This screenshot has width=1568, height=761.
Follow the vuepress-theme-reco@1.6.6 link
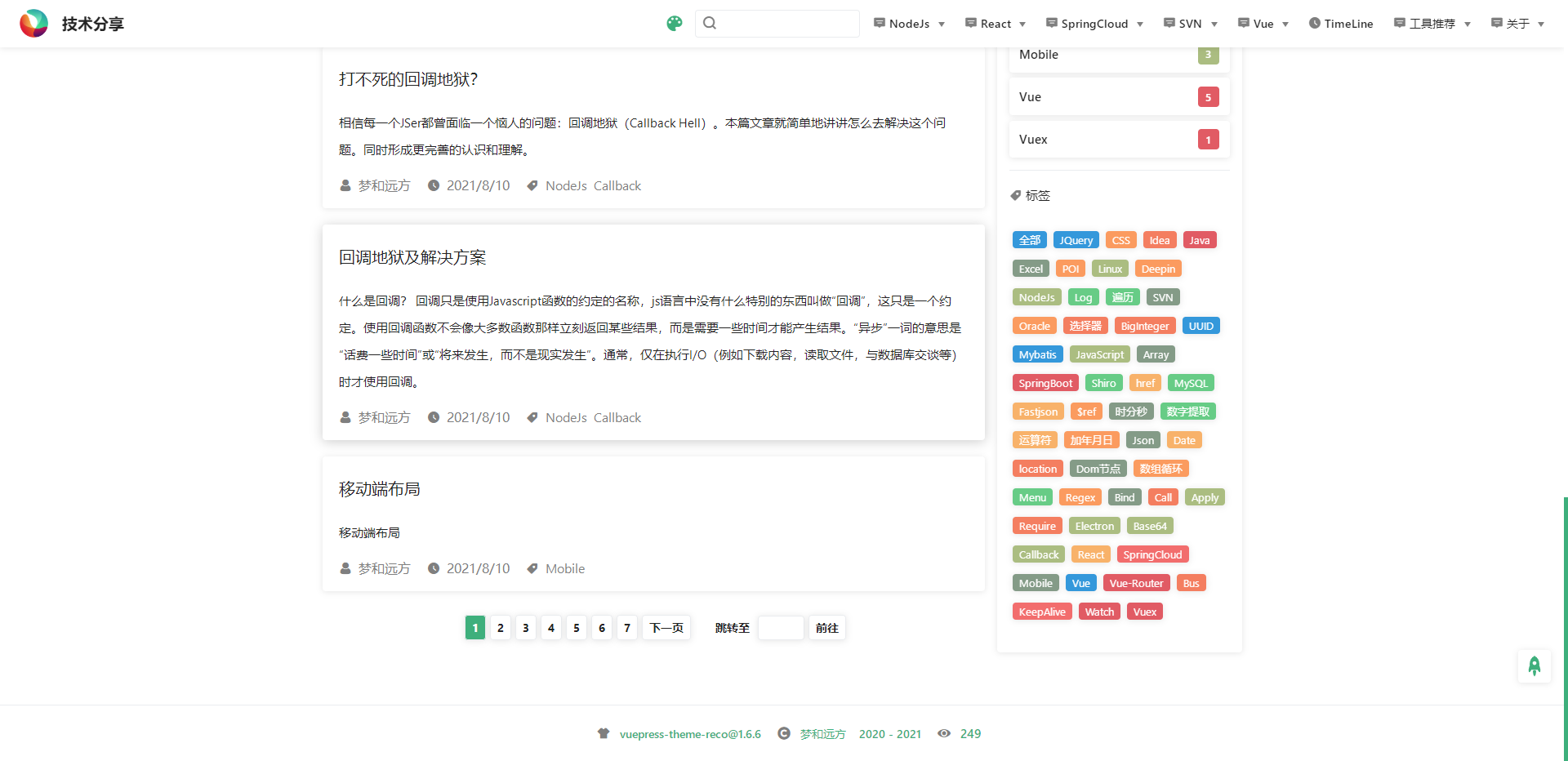690,734
